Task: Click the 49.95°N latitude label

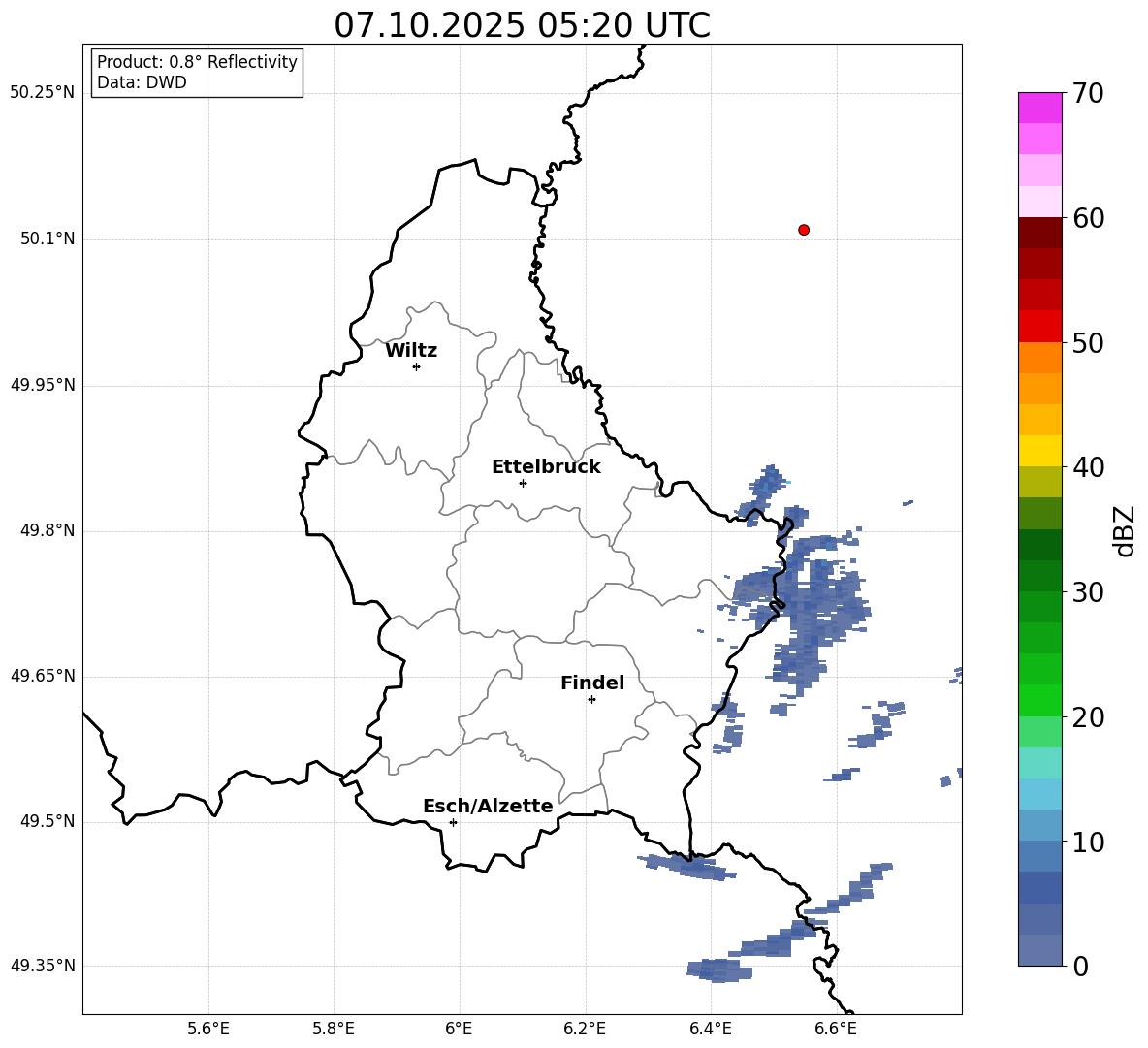Action: click(43, 385)
